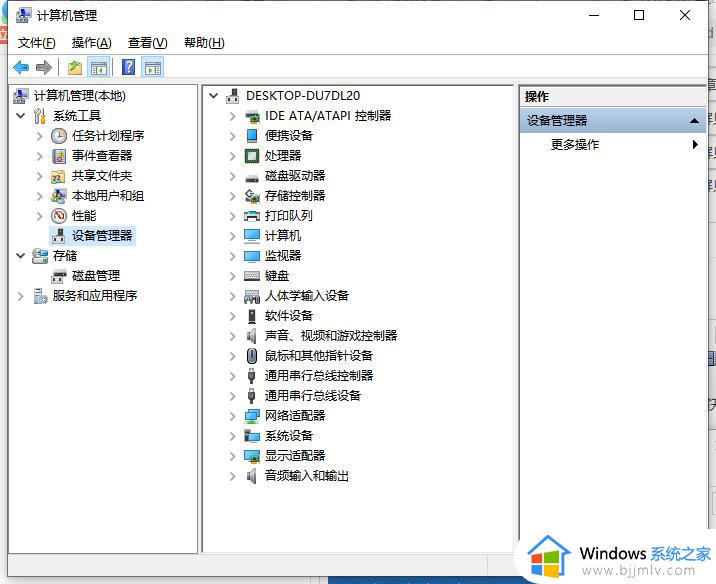Expand the 便携设备 category
The image size is (716, 584).
tap(232, 136)
